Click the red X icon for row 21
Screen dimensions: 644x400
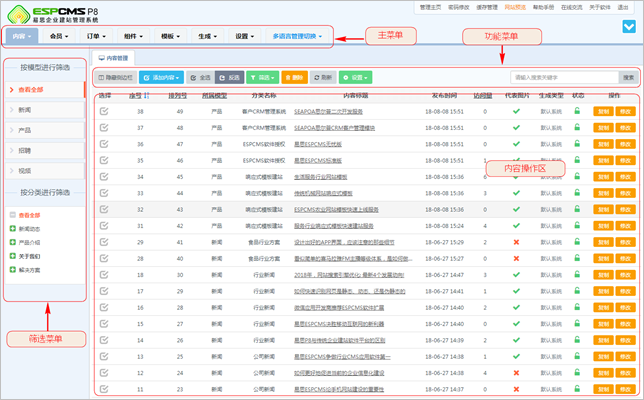tap(517, 242)
